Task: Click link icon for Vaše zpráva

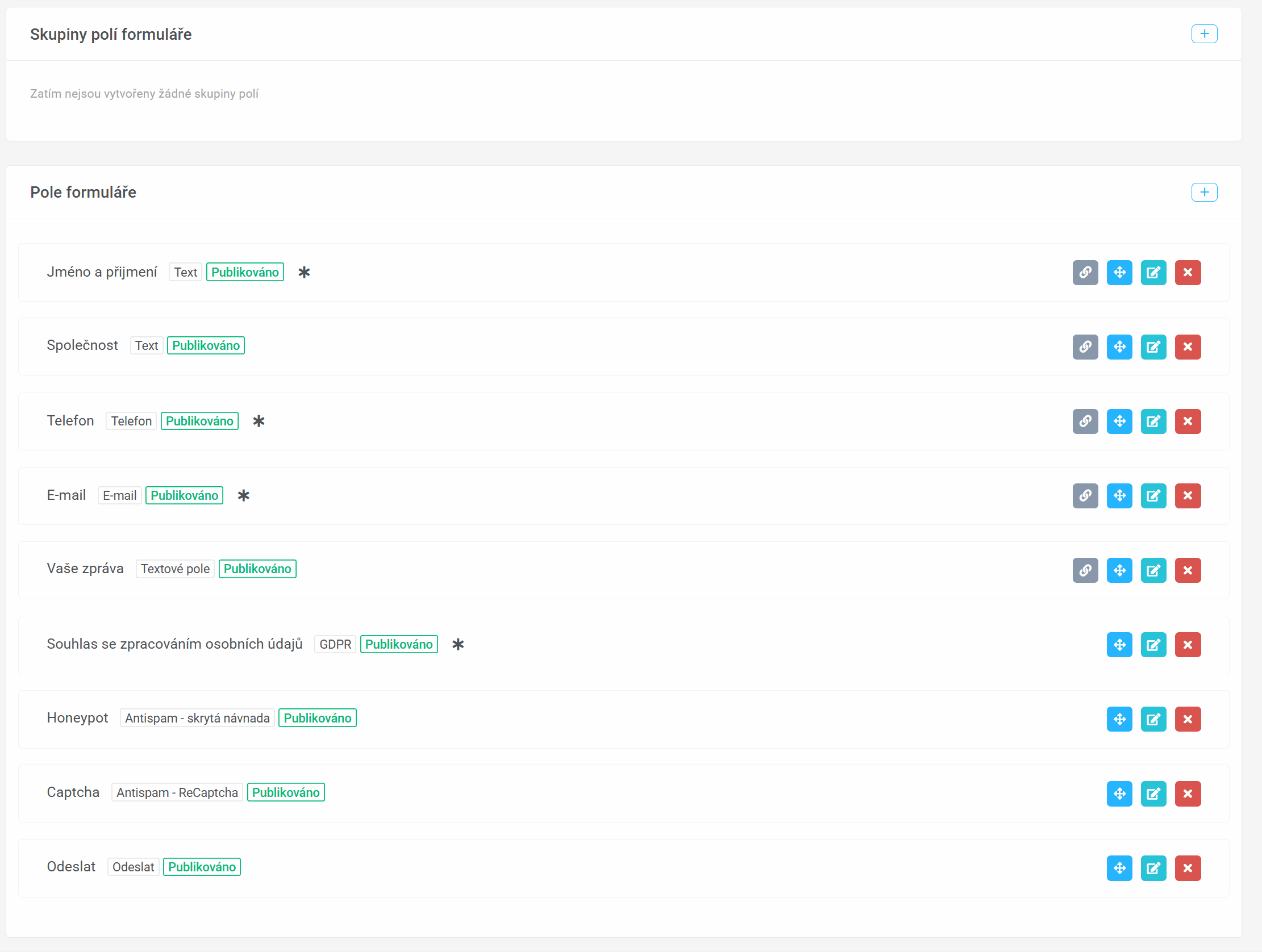Action: [1085, 570]
